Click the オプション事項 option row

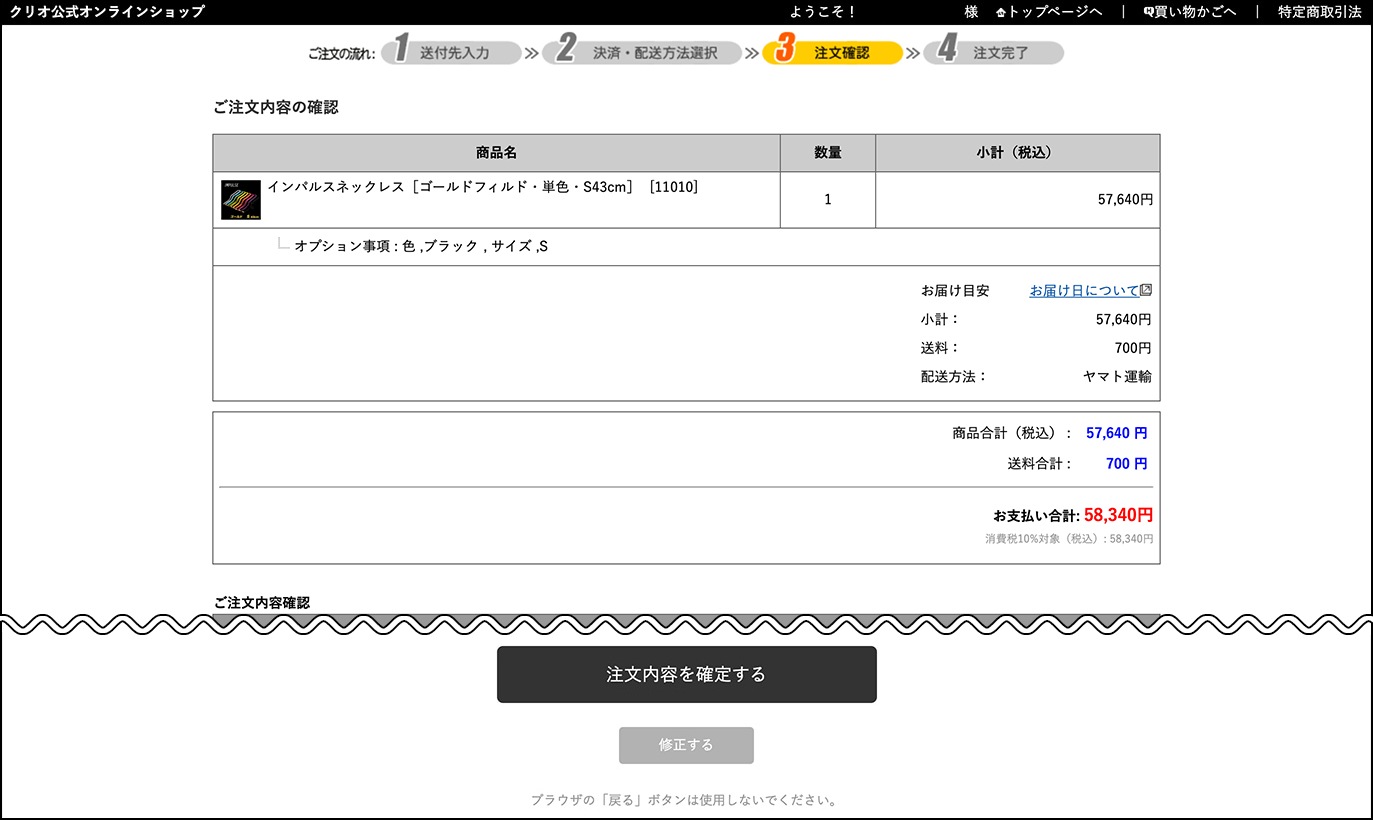click(x=420, y=246)
